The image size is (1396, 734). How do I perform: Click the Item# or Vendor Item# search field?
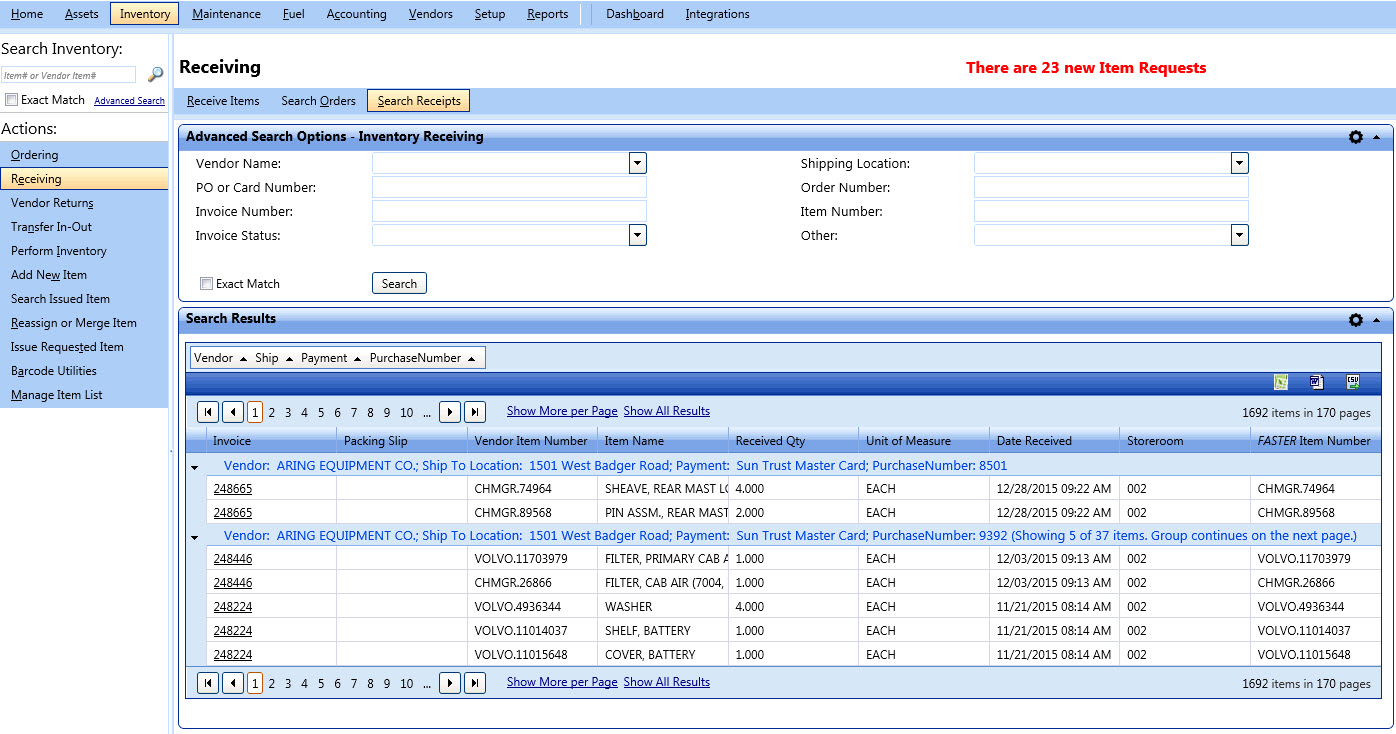tap(68, 75)
